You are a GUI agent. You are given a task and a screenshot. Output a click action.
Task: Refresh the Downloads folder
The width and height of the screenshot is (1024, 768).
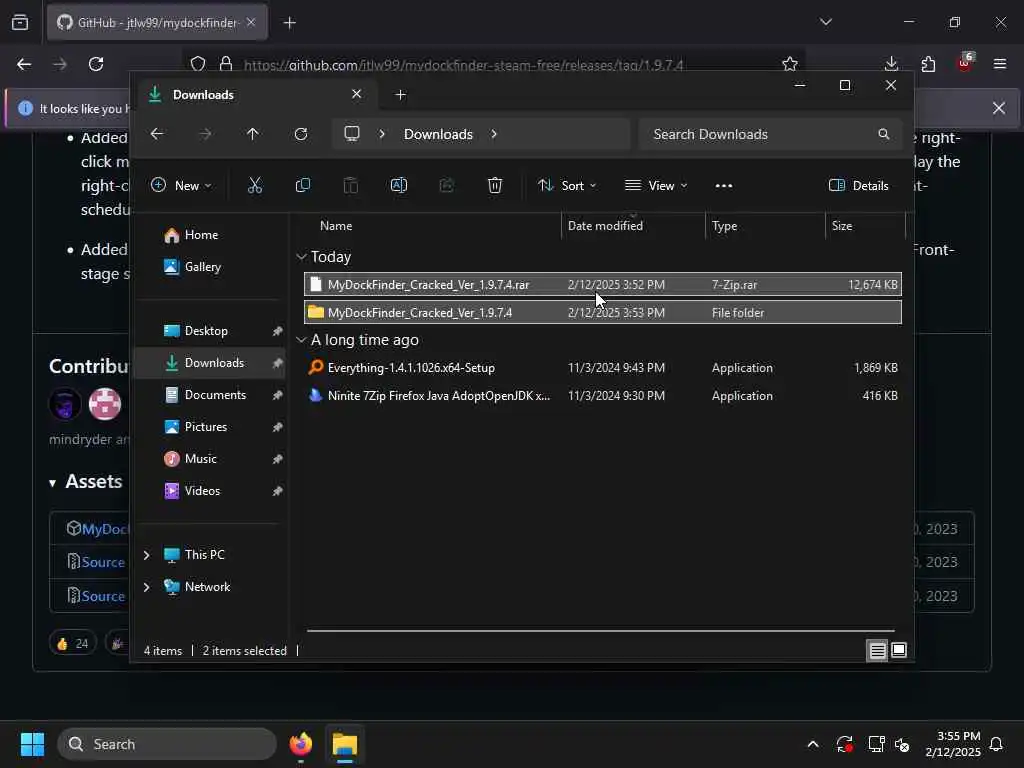click(x=300, y=134)
